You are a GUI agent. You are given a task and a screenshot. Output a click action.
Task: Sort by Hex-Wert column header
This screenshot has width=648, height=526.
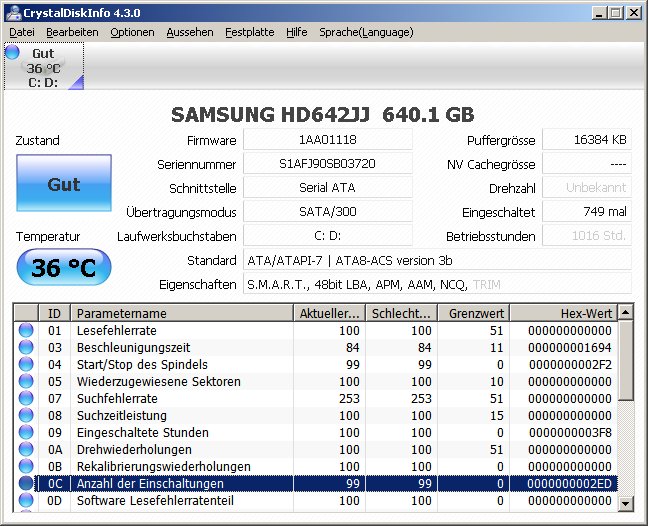[563, 313]
